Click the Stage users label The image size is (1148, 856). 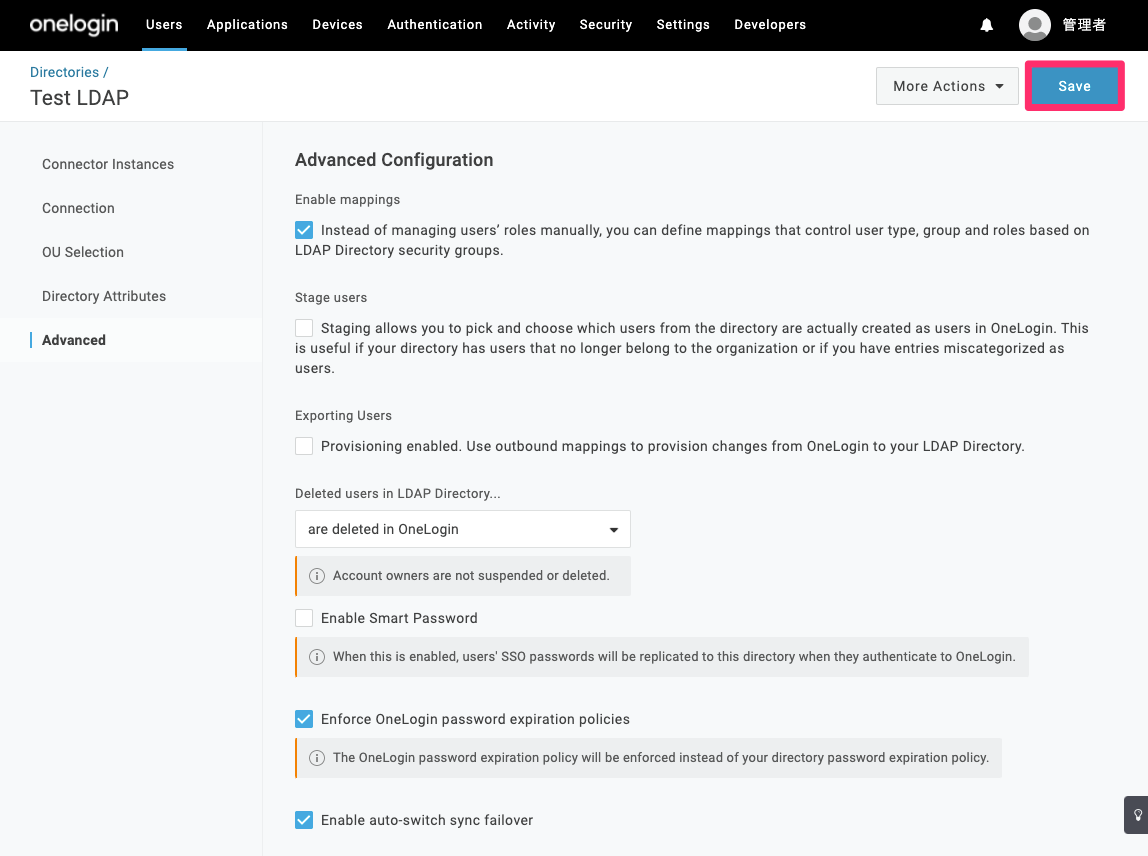331,298
